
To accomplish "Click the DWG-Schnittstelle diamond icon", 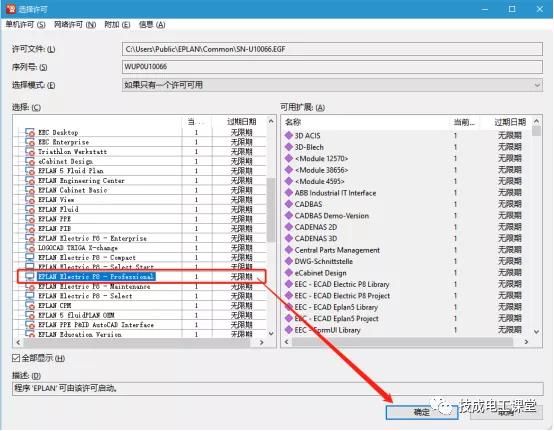I will point(289,261).
